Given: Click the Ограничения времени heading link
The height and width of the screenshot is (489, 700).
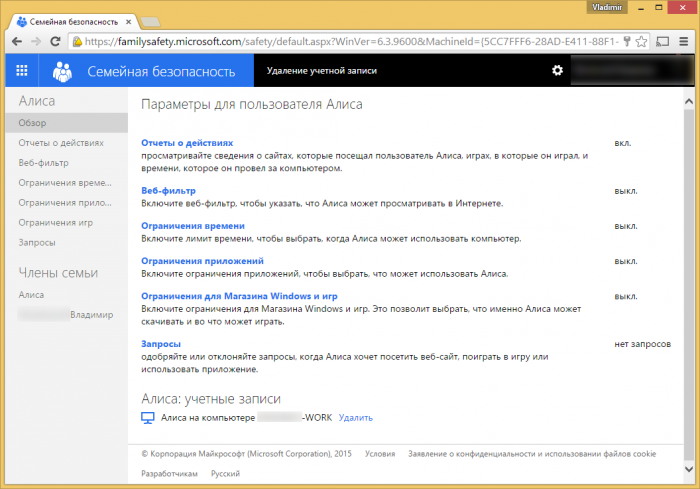Looking at the screenshot, I should point(193,226).
